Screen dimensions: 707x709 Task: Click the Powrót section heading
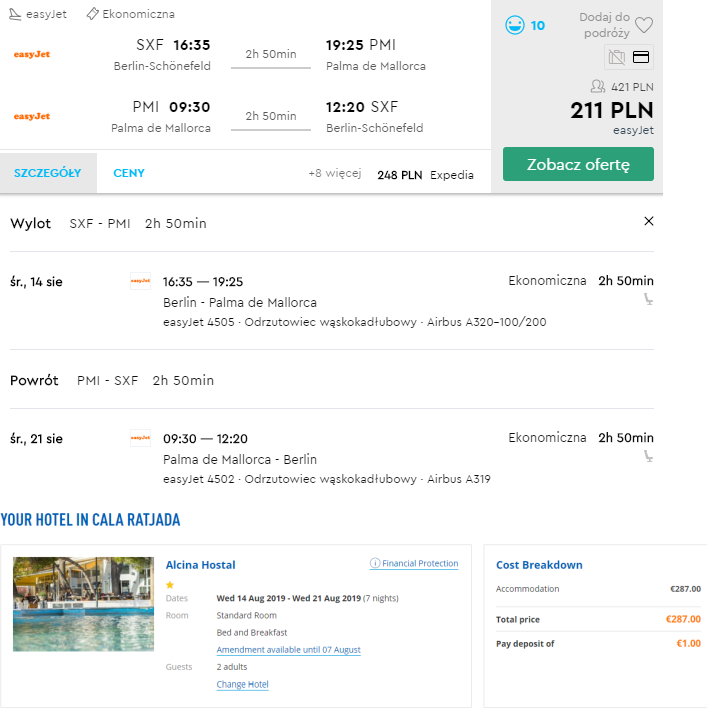(x=34, y=380)
